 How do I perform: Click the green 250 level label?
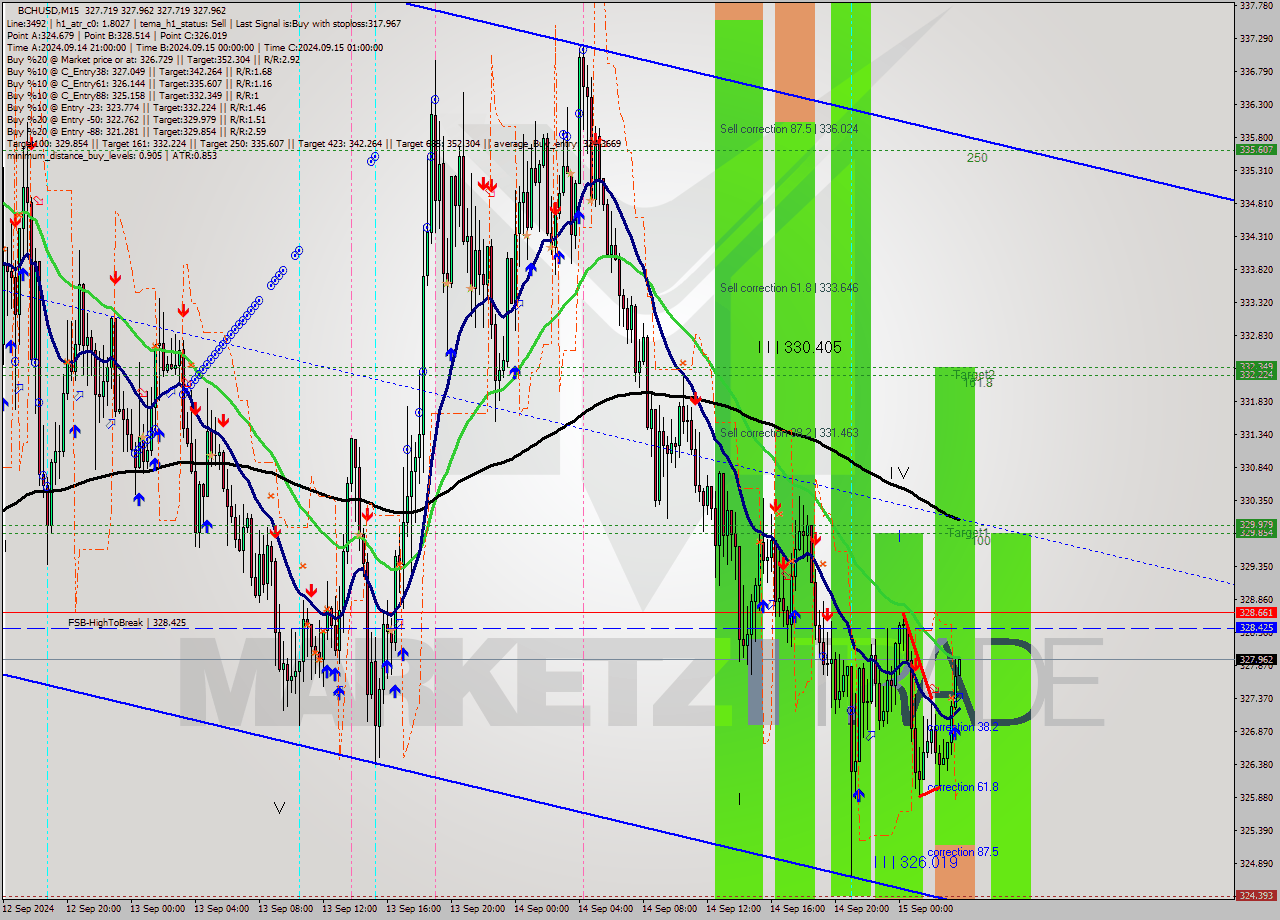[x=977, y=158]
